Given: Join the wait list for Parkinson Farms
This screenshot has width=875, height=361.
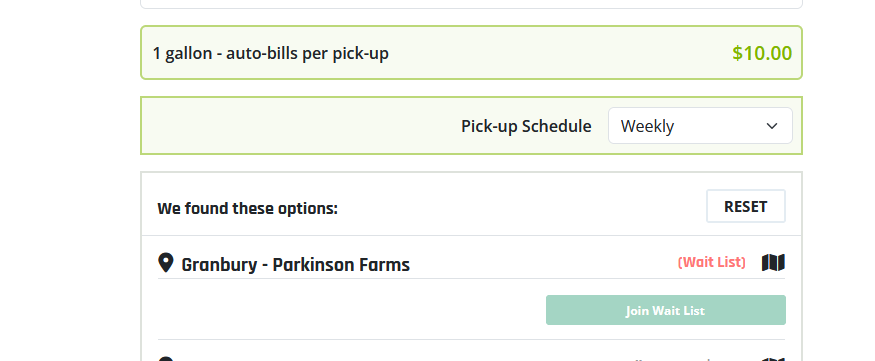Looking at the screenshot, I should pos(666,310).
